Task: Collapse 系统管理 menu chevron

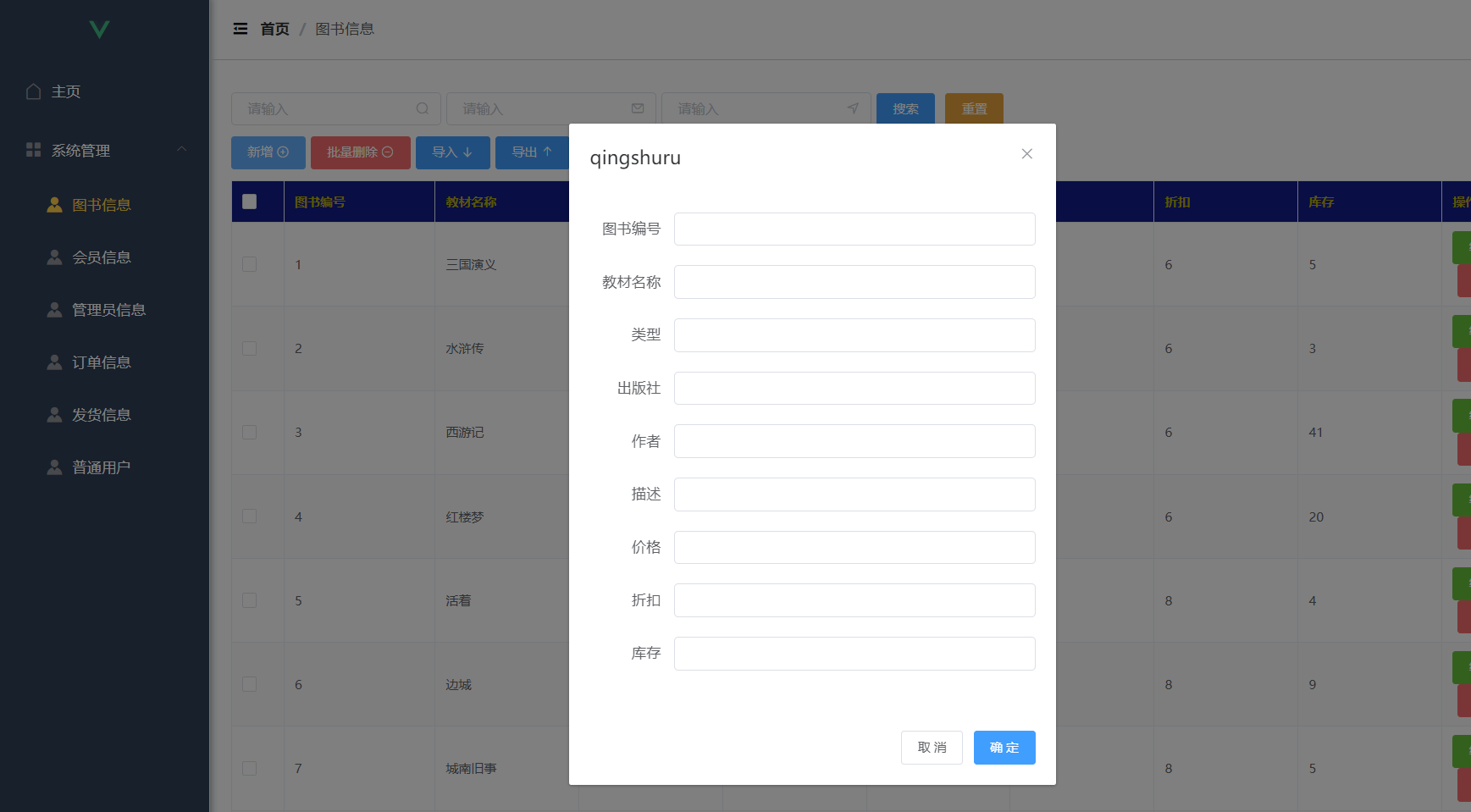Action: tap(181, 149)
